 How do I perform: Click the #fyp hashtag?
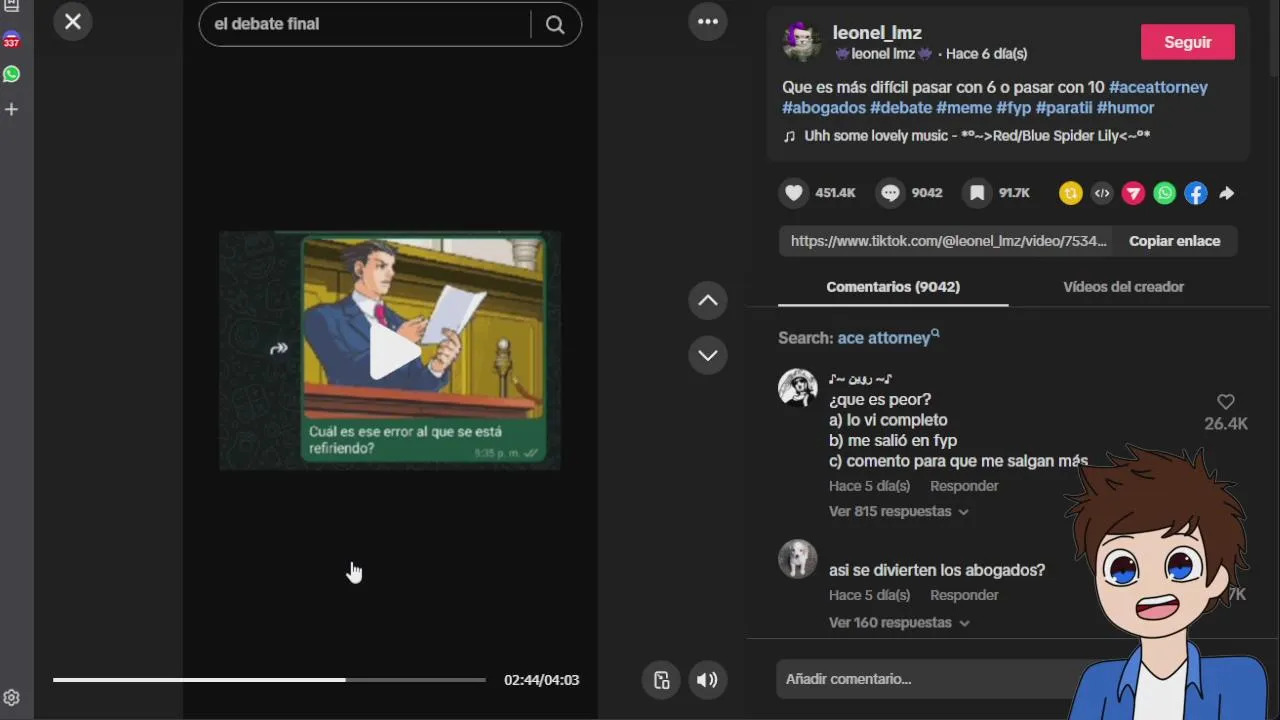(1014, 108)
